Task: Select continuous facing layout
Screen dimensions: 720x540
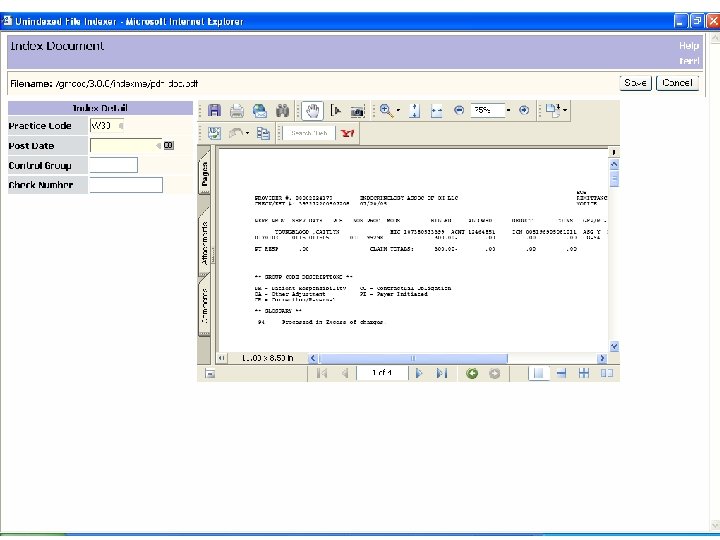Action: (584, 373)
